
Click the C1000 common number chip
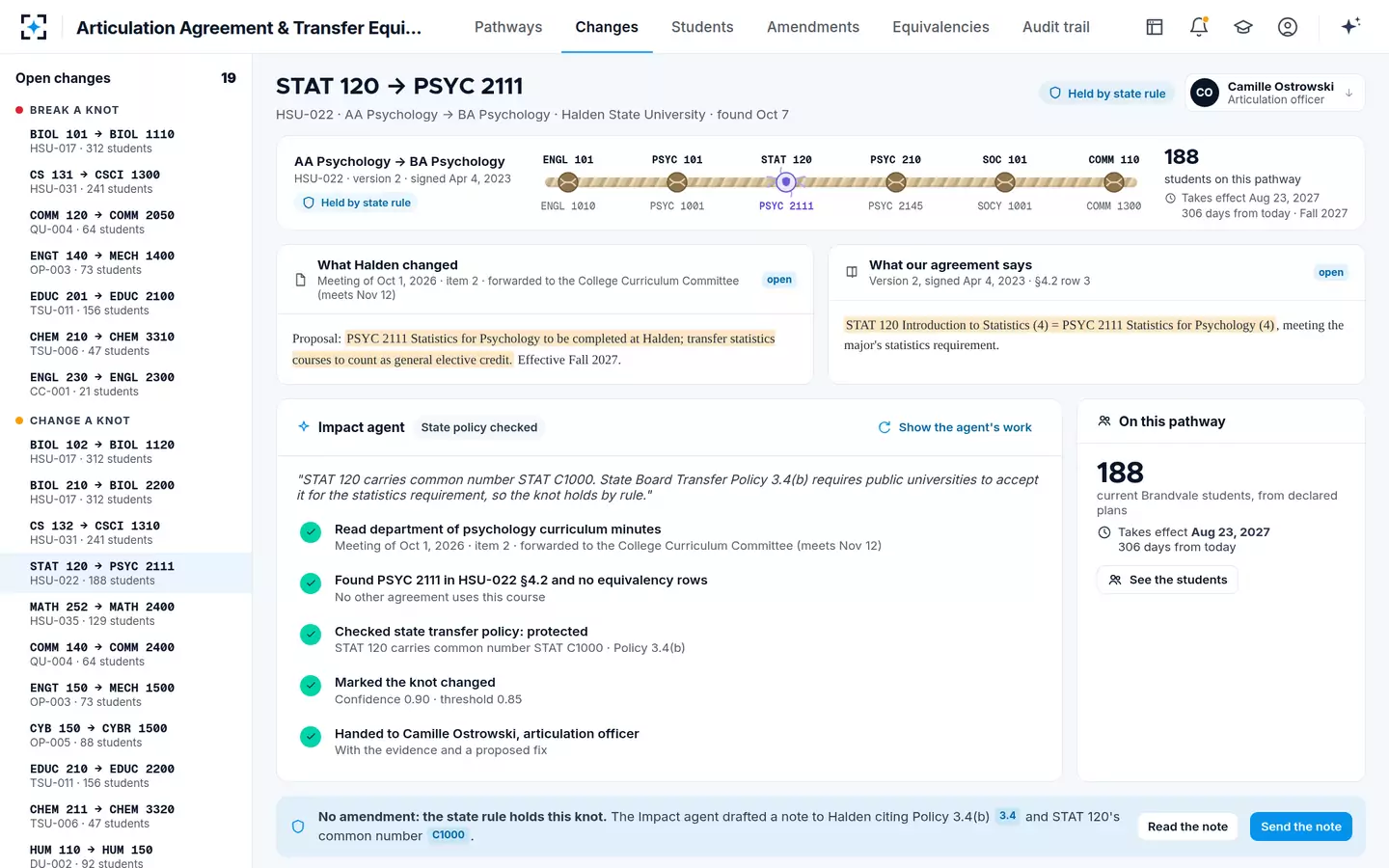click(x=448, y=835)
